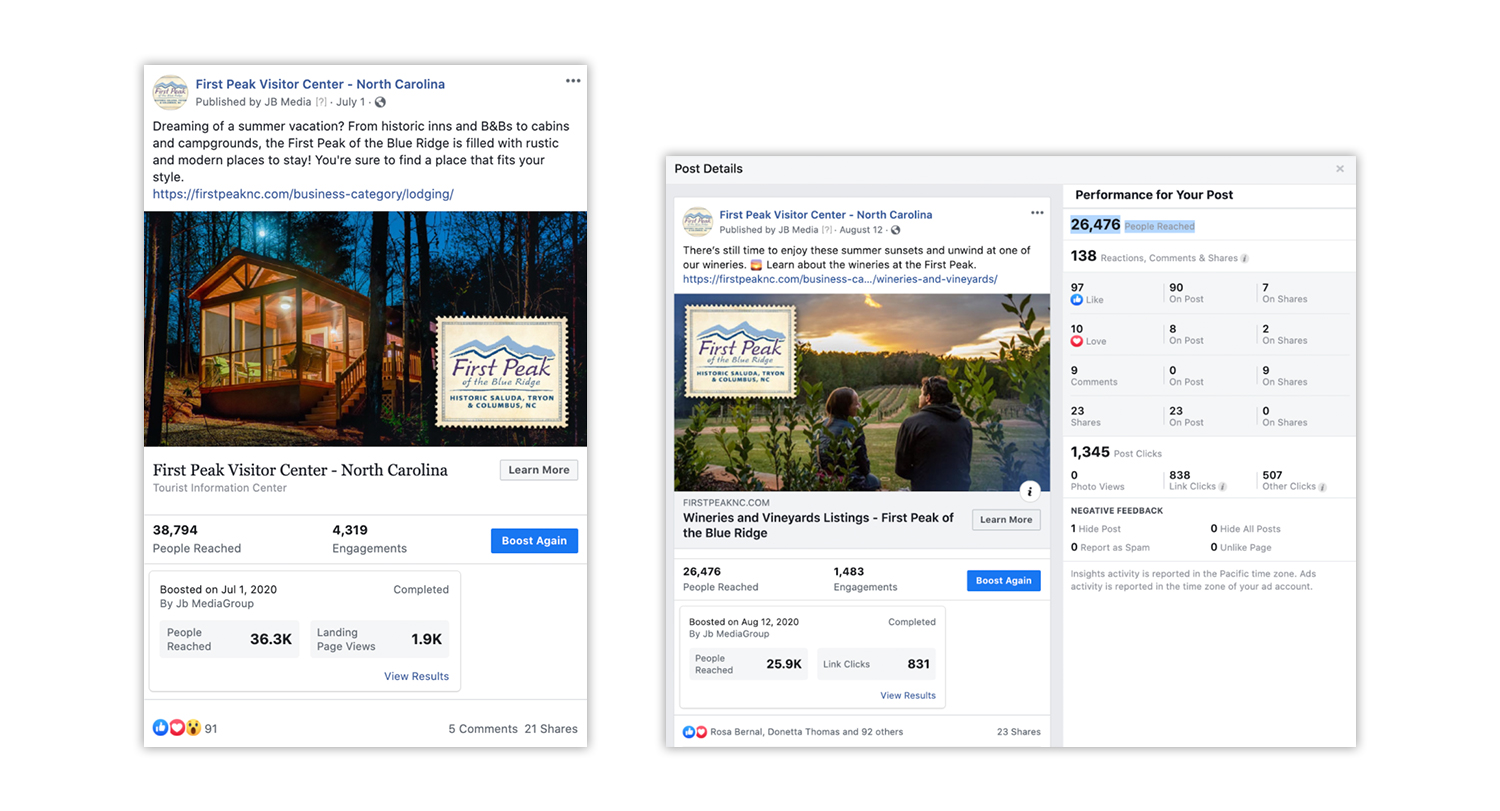Open the firstpeaknc.com lodging link
The height and width of the screenshot is (811, 1500).
303,194
